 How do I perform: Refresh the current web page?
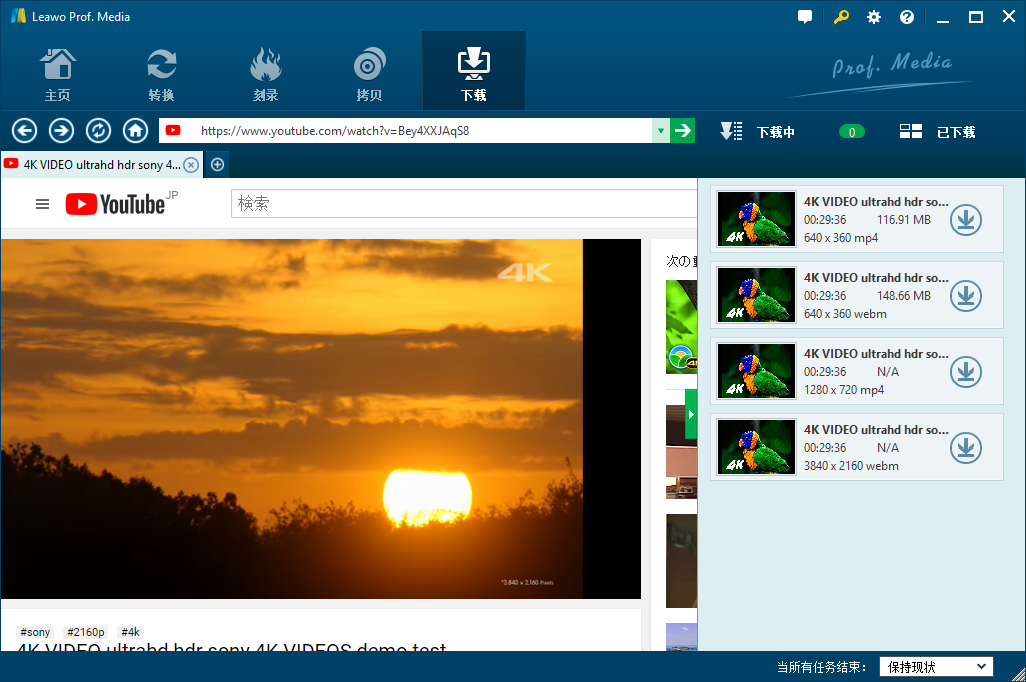[x=98, y=131]
